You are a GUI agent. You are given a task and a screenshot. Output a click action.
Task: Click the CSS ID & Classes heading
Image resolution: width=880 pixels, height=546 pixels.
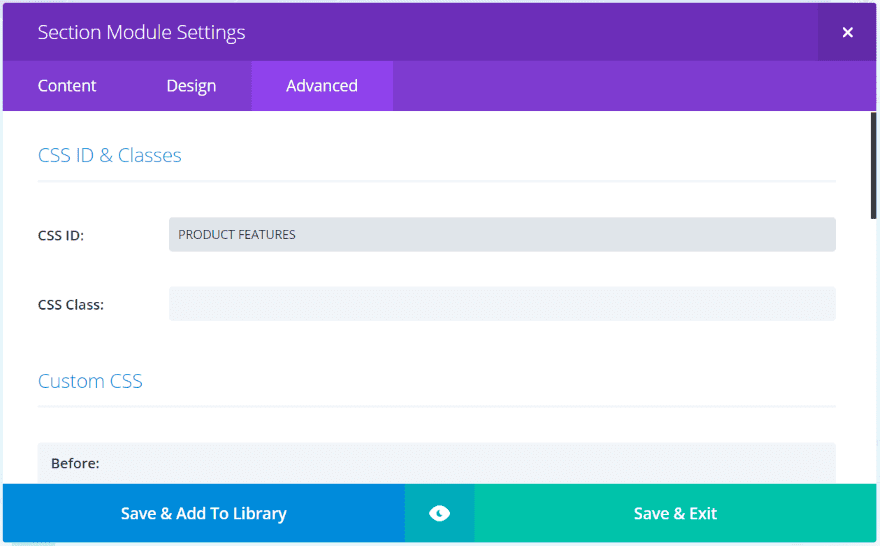[x=110, y=155]
